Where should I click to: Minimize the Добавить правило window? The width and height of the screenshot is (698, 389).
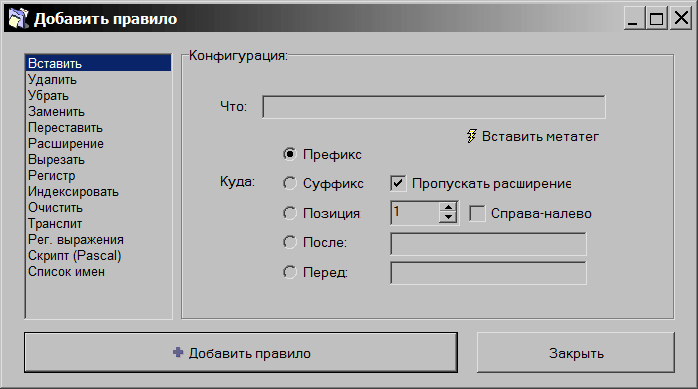[x=633, y=19]
